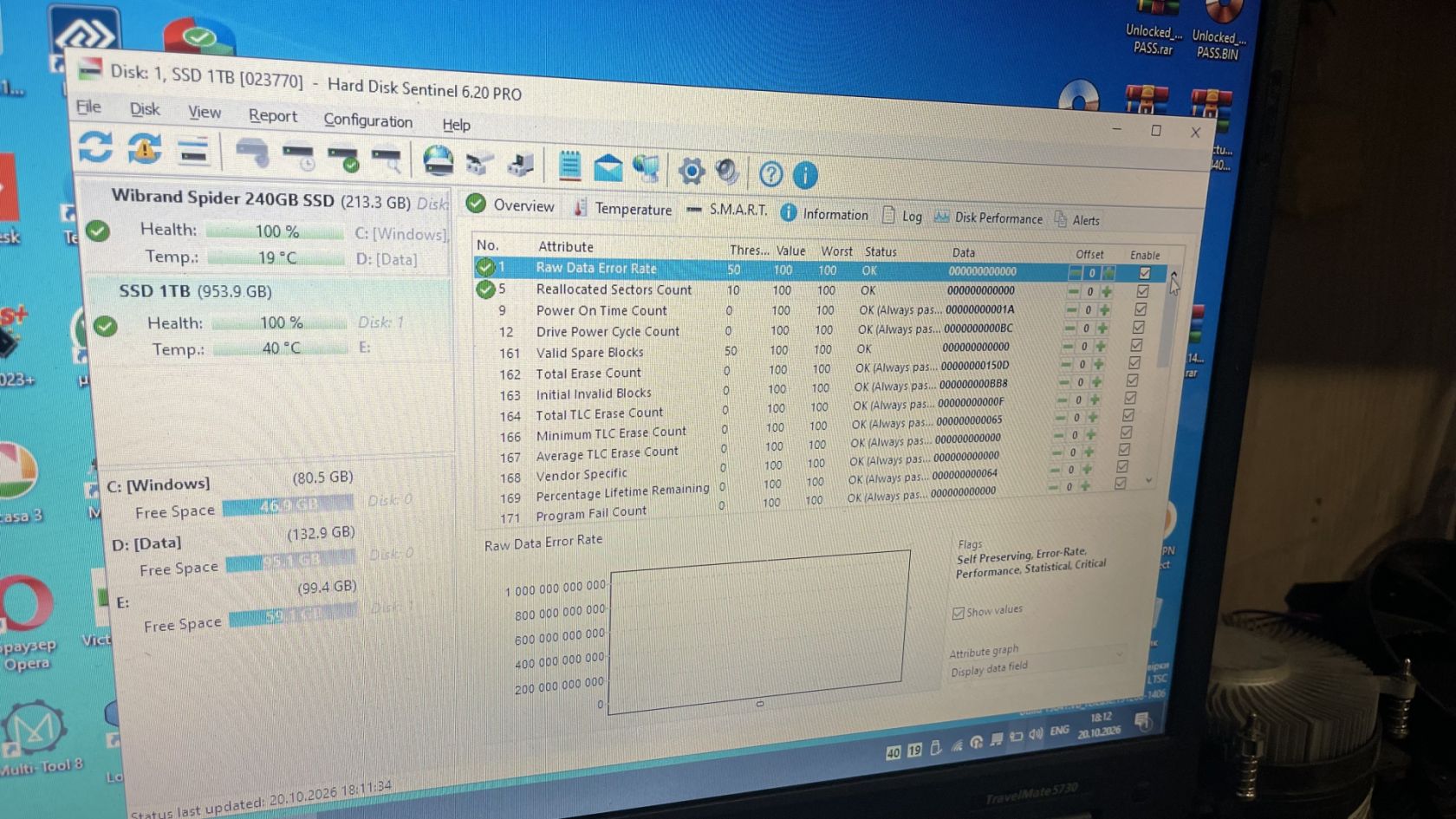Decrease offset for Power On Time Count
The height and width of the screenshot is (819, 1456).
[1071, 309]
